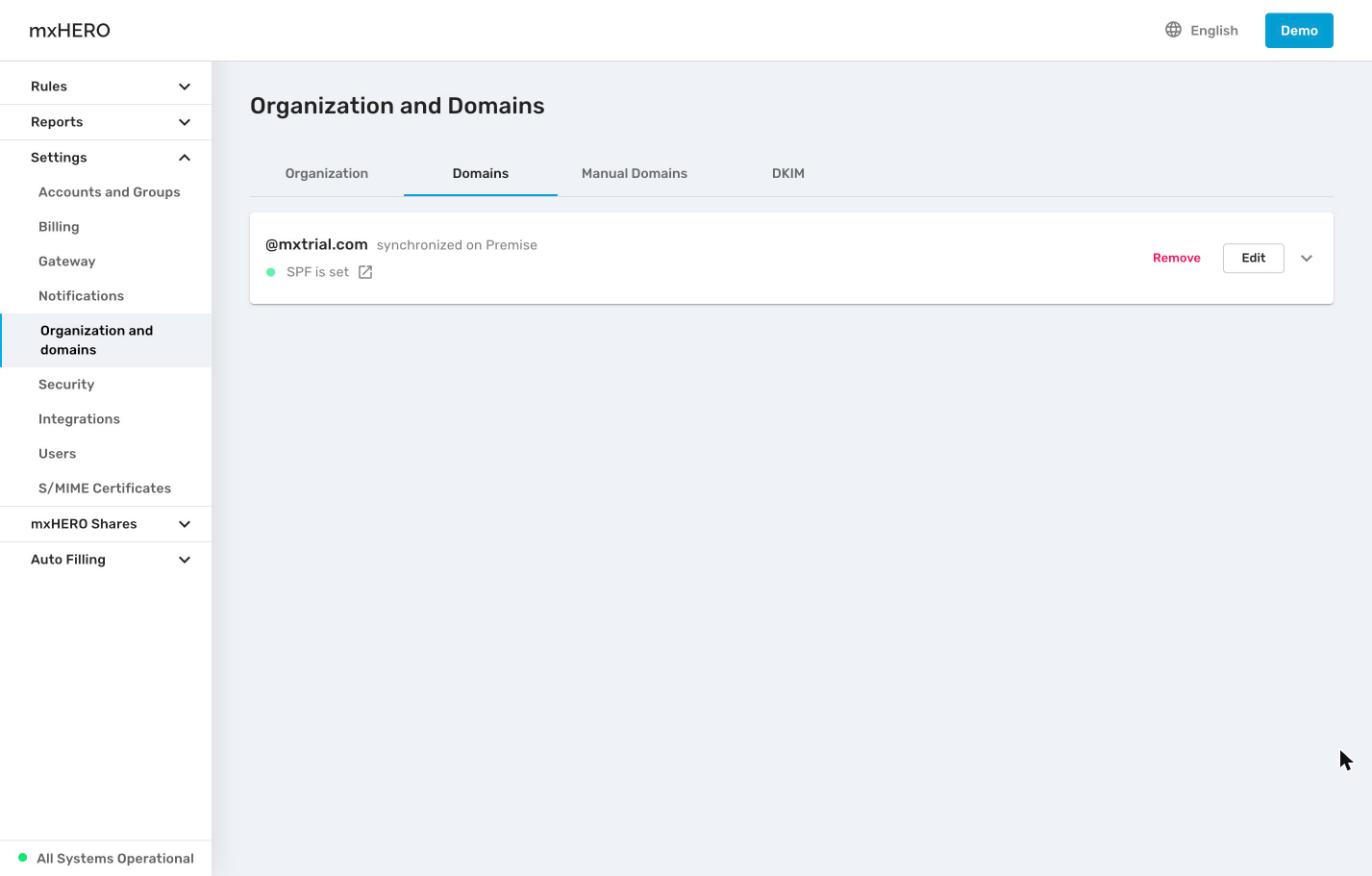The image size is (1372, 876).
Task: Expand the Auto Filling section
Action: point(106,560)
